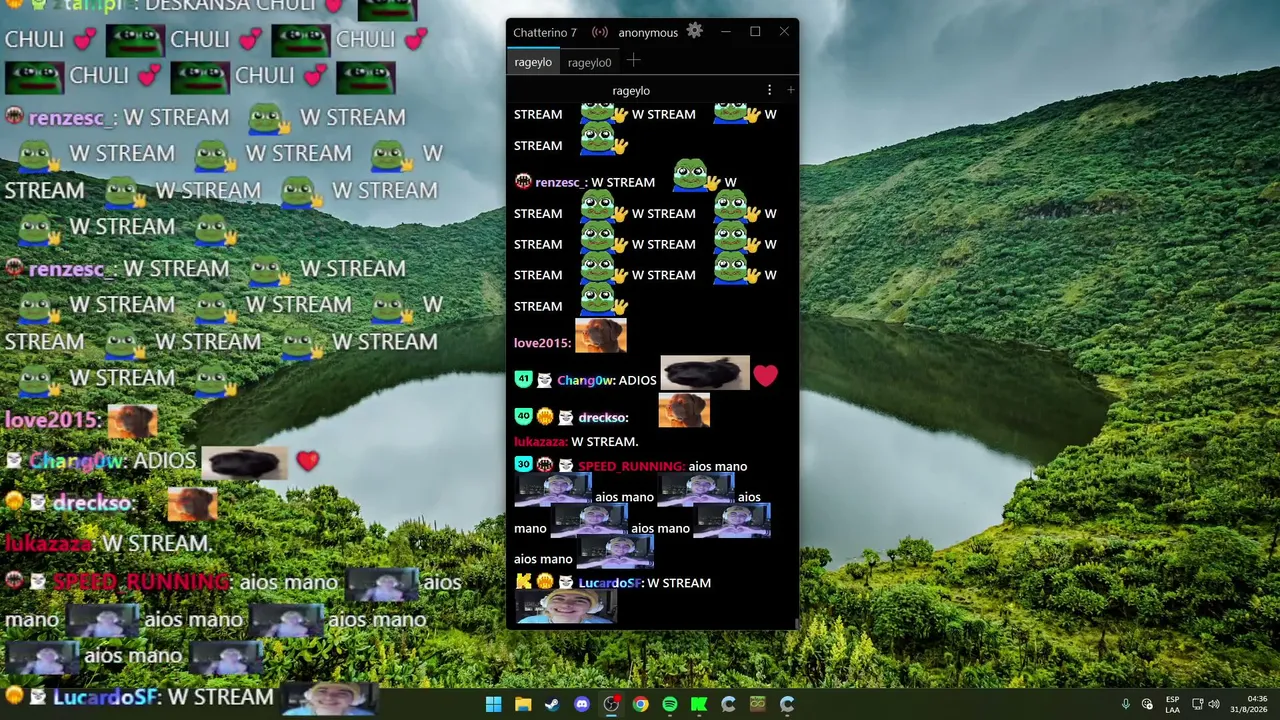Click the K badge beside LucardoSF in Chatterino
1280x720 pixels.
tap(523, 582)
